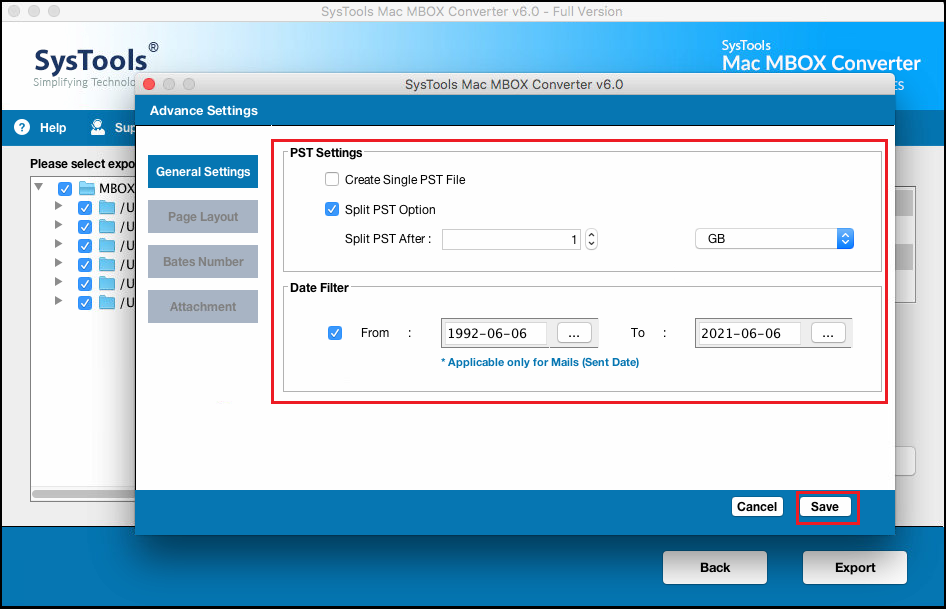Increase the Split PST After value

point(591,234)
